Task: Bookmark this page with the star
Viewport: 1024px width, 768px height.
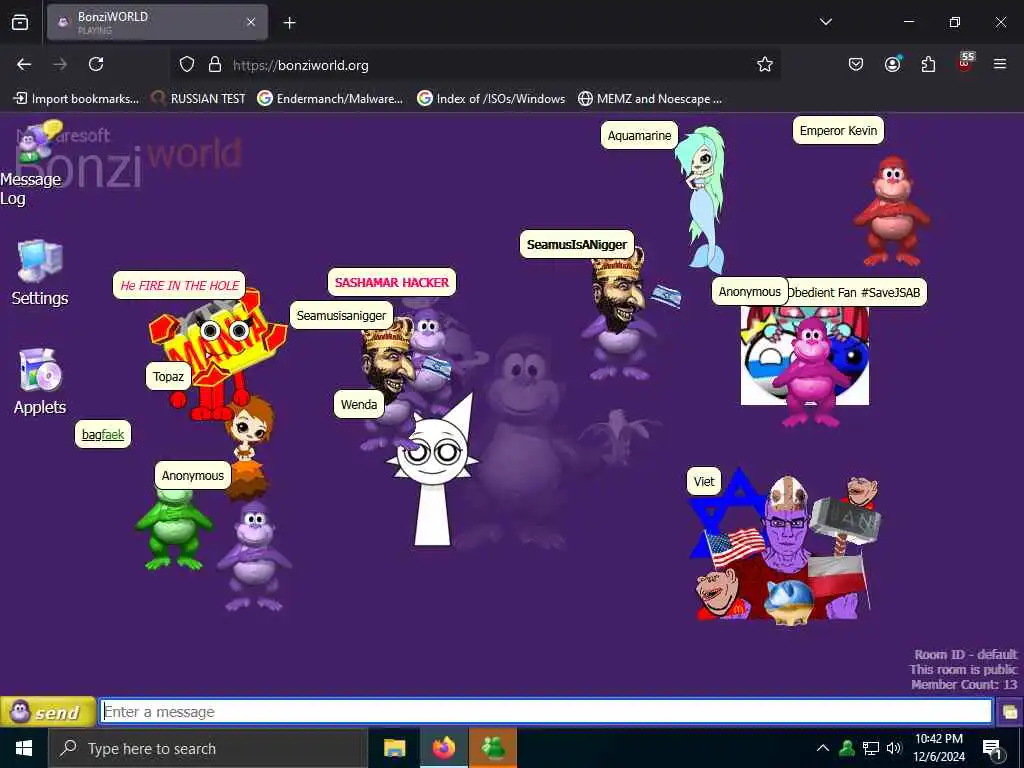Action: pyautogui.click(x=765, y=64)
